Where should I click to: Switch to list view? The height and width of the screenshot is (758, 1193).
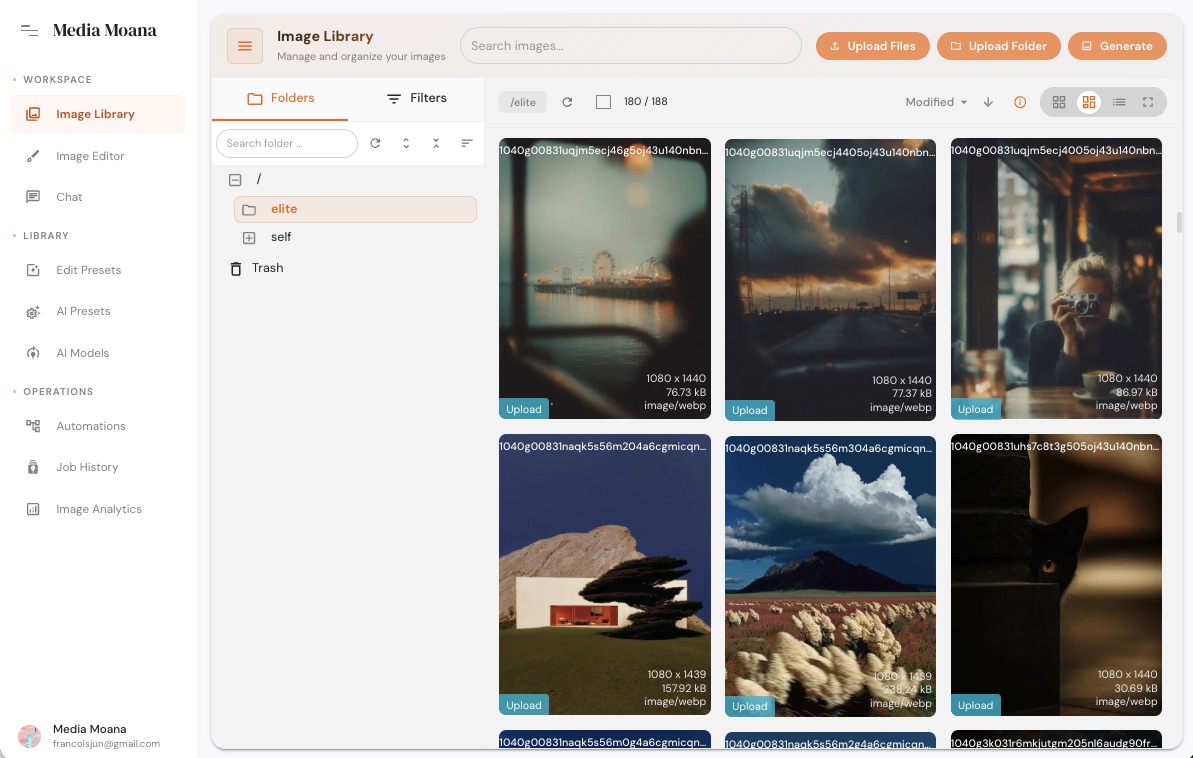(x=1118, y=102)
